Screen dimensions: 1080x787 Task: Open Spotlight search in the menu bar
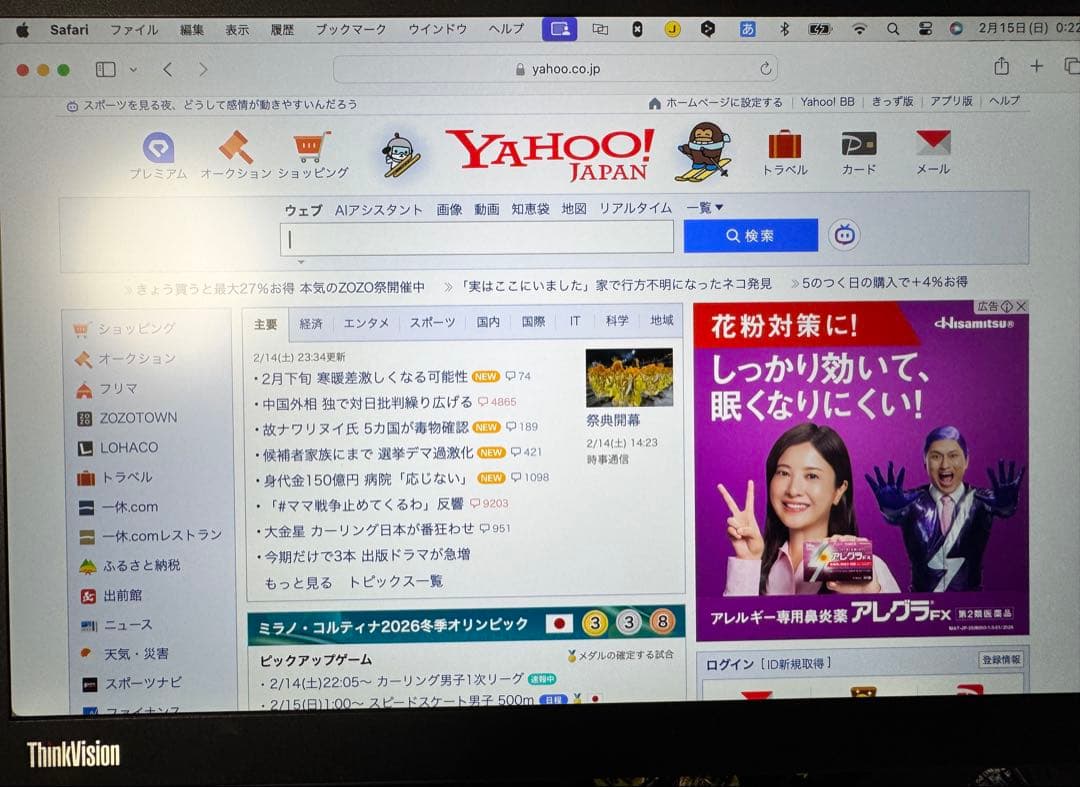[893, 29]
